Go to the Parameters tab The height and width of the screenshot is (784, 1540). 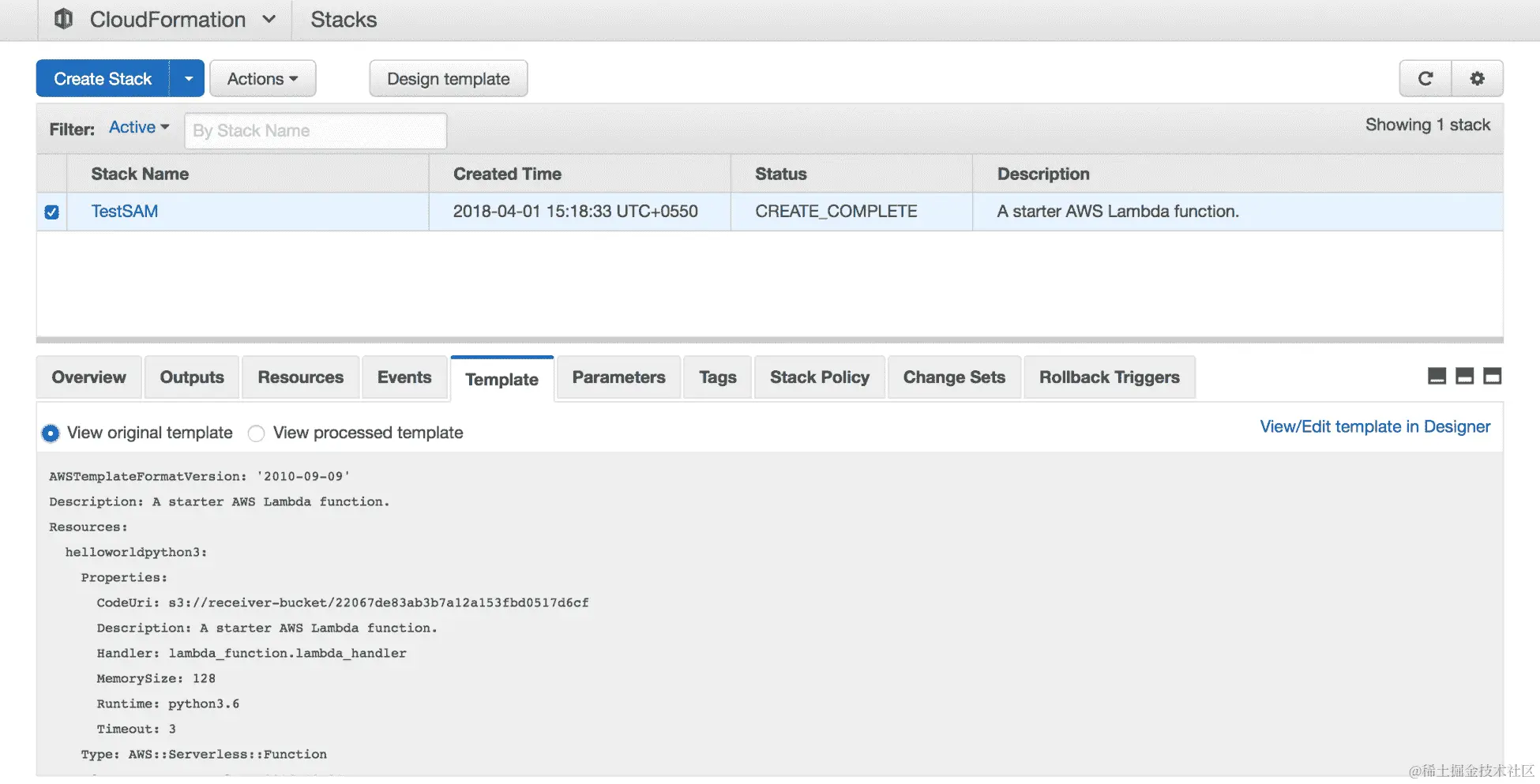tap(619, 377)
